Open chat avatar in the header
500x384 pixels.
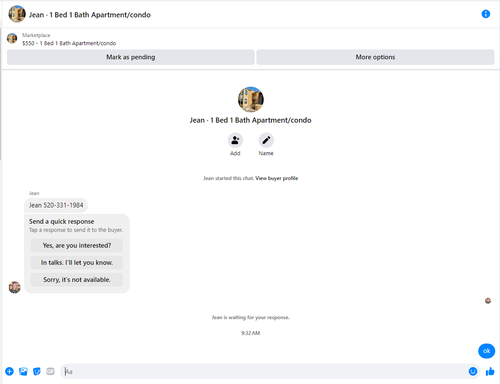click(17, 14)
